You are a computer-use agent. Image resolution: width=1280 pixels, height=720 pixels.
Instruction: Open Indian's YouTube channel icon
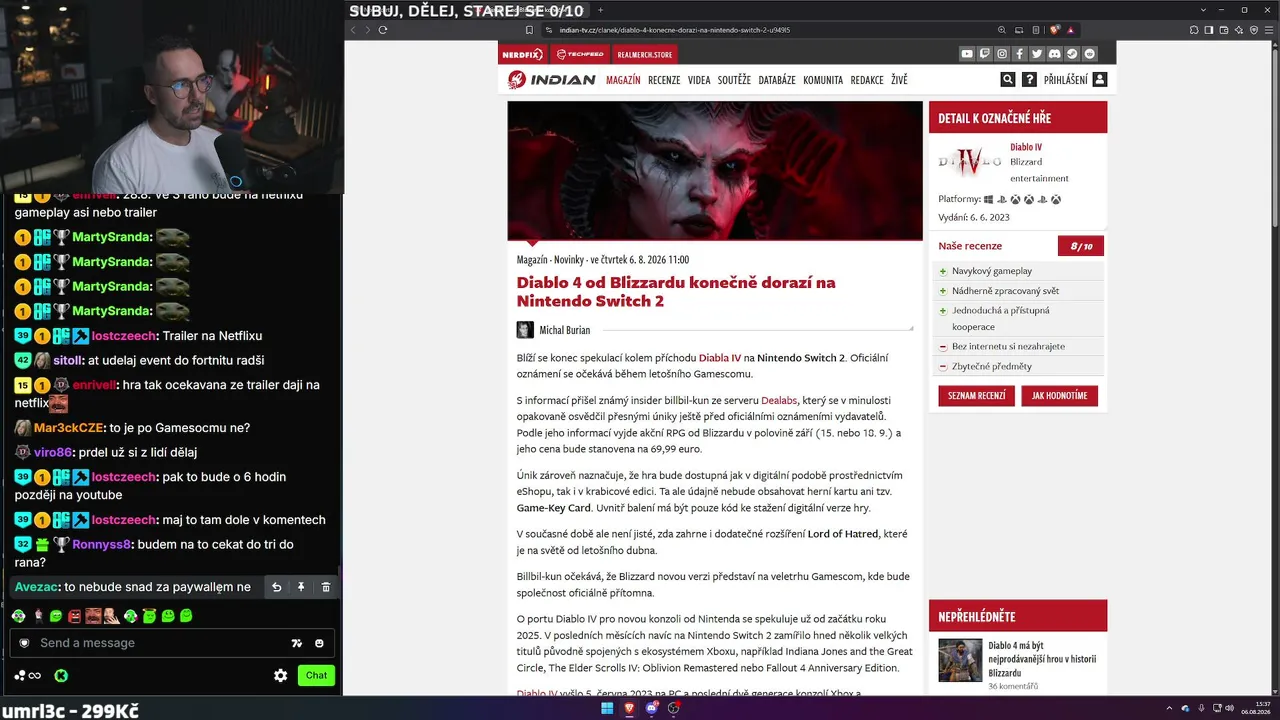tap(967, 54)
